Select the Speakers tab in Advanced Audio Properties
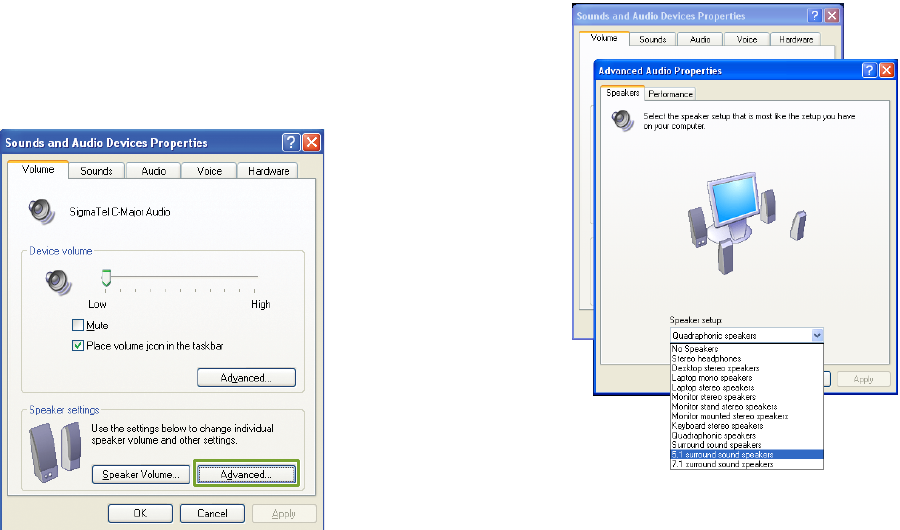900x530 pixels. tap(623, 92)
